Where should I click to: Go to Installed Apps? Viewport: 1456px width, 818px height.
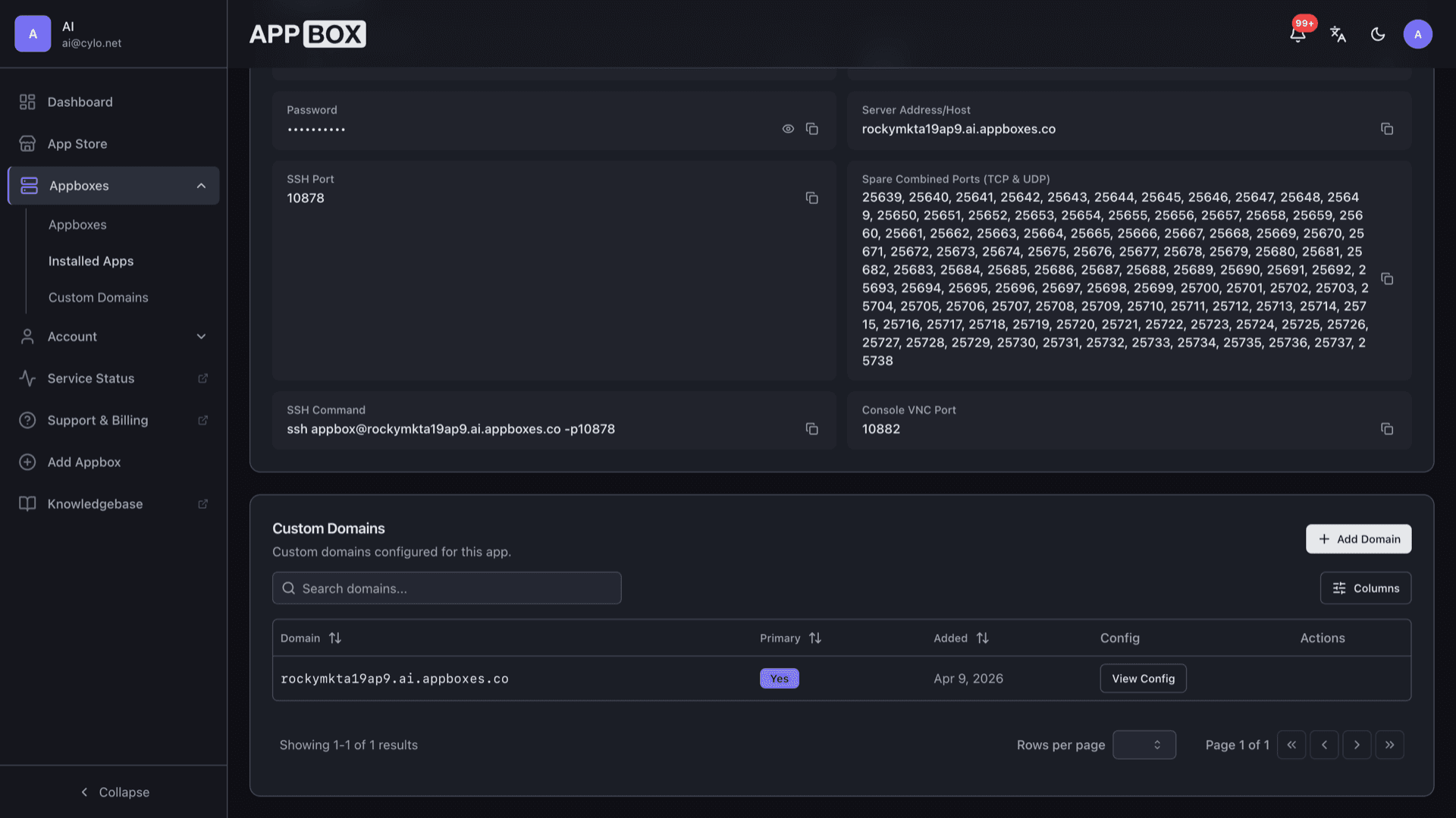[91, 261]
